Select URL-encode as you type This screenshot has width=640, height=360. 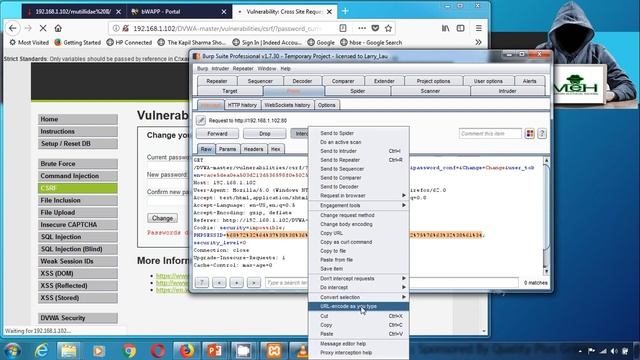click(358, 306)
